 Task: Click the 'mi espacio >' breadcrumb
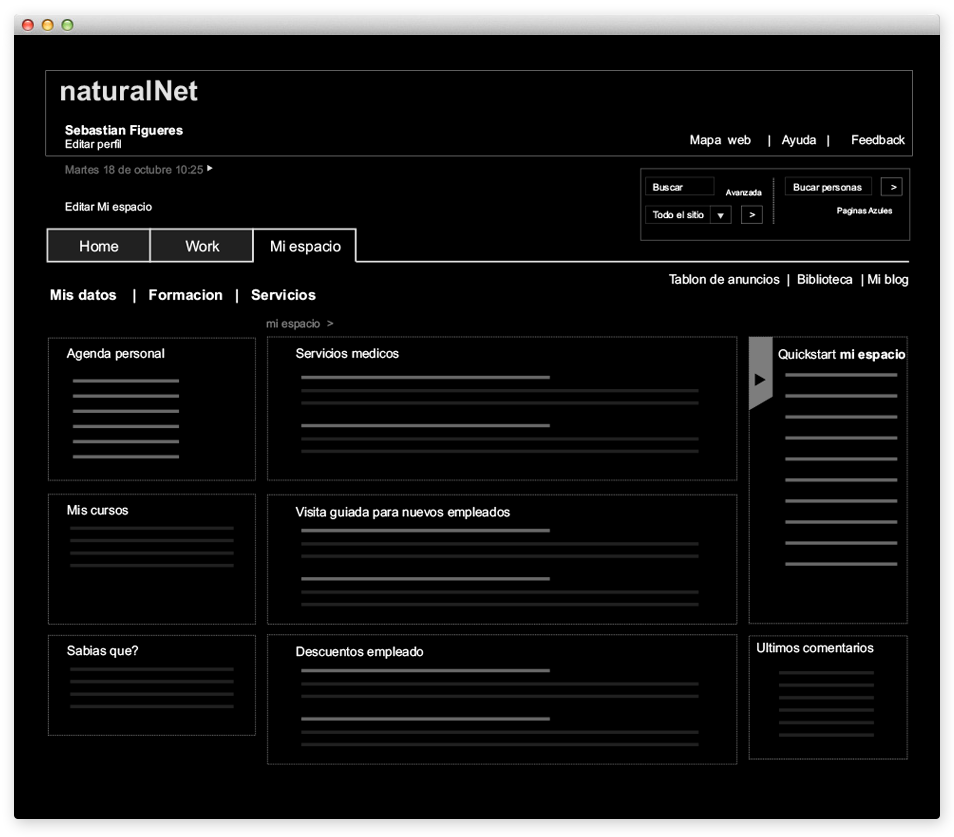click(x=299, y=324)
